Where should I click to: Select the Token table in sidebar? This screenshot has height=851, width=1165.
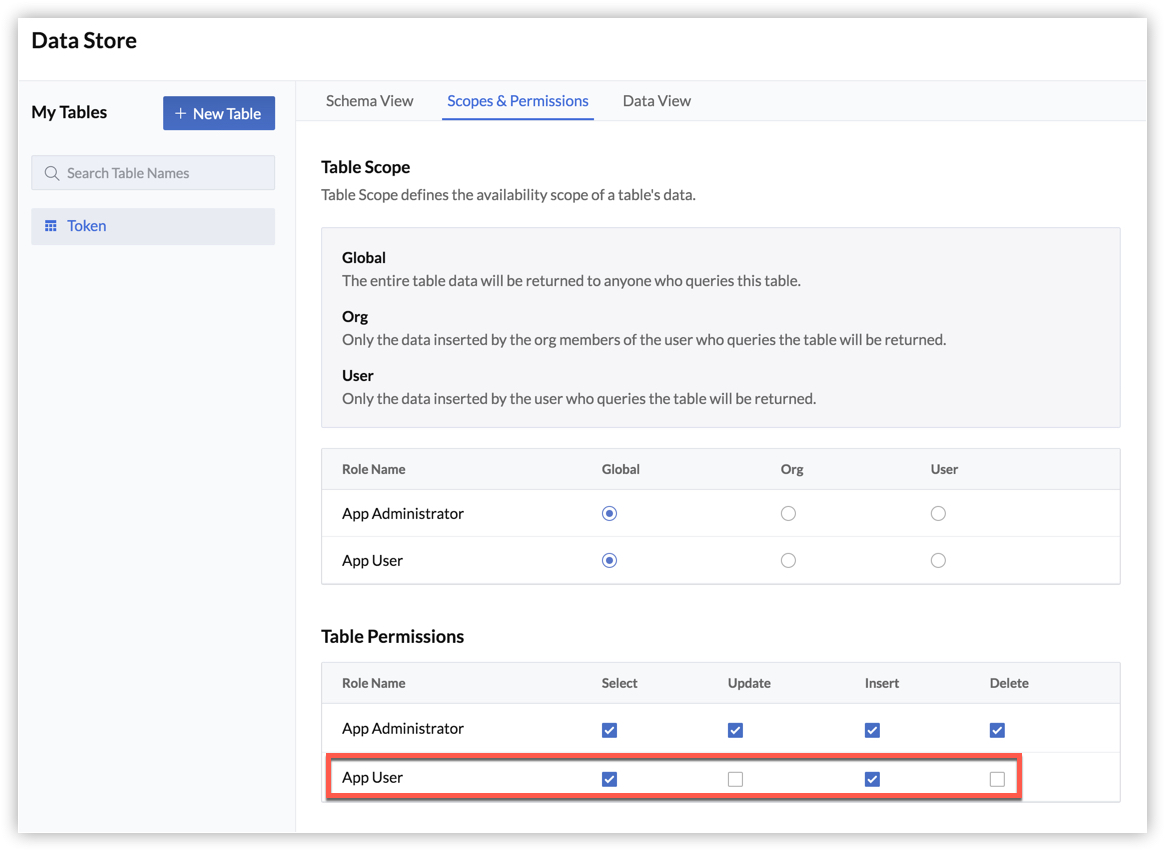pos(87,226)
